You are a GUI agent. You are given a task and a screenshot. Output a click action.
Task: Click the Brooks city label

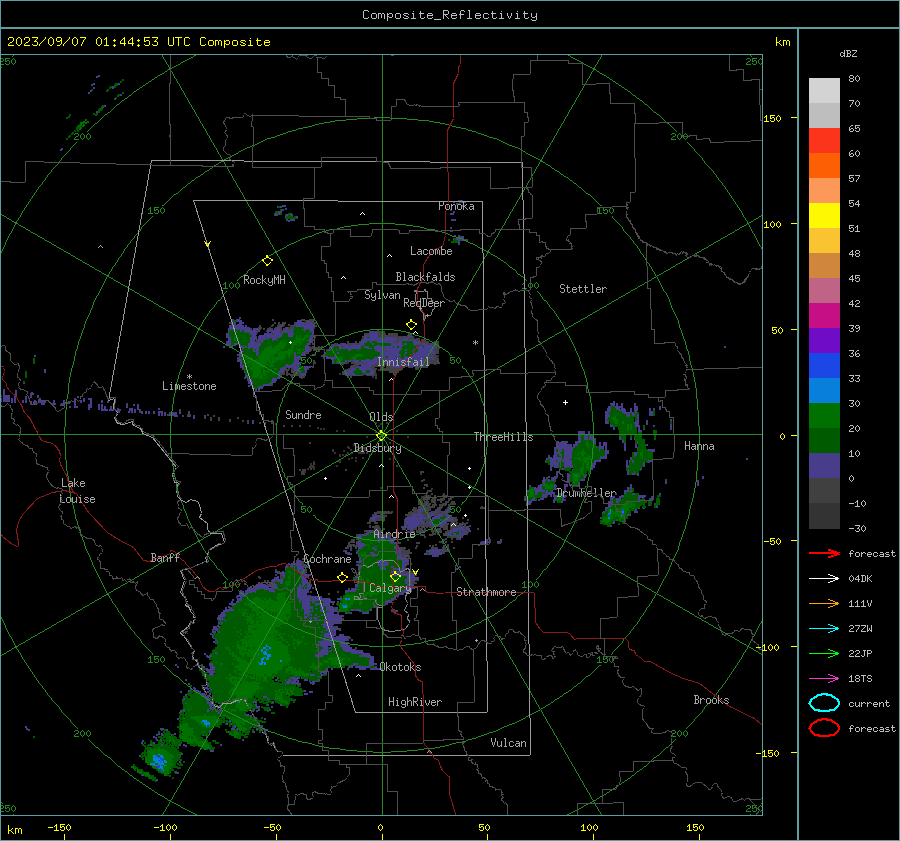click(x=711, y=700)
